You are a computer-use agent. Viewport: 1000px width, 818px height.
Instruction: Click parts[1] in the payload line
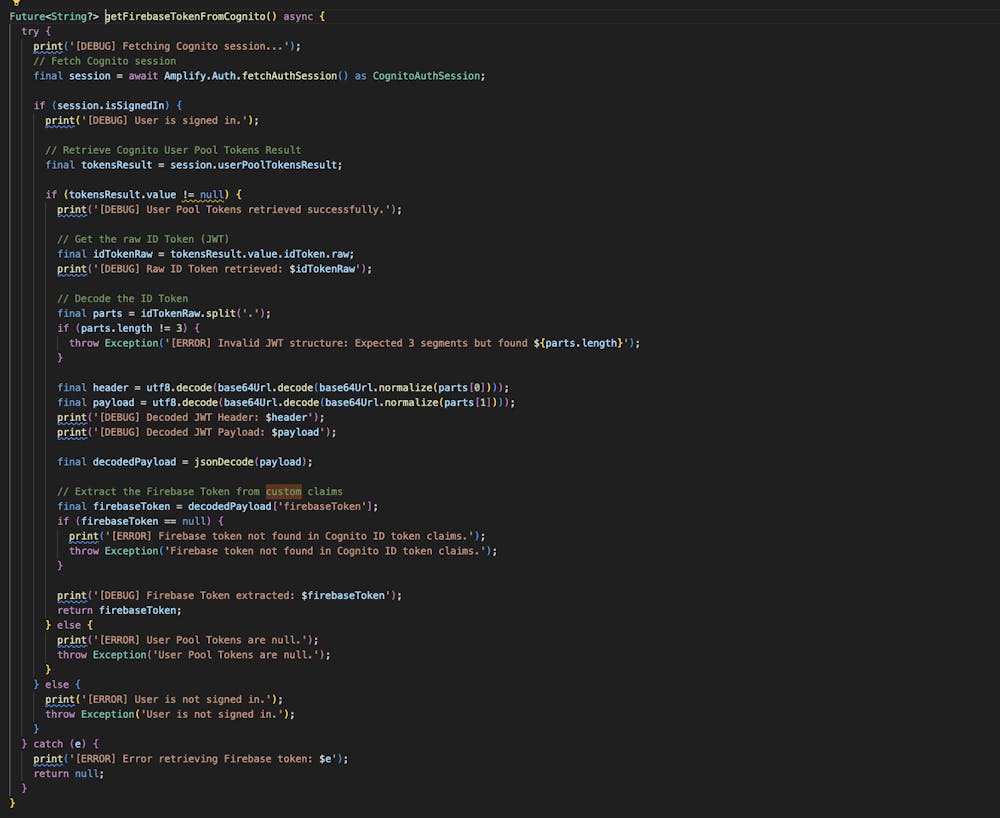click(468, 402)
